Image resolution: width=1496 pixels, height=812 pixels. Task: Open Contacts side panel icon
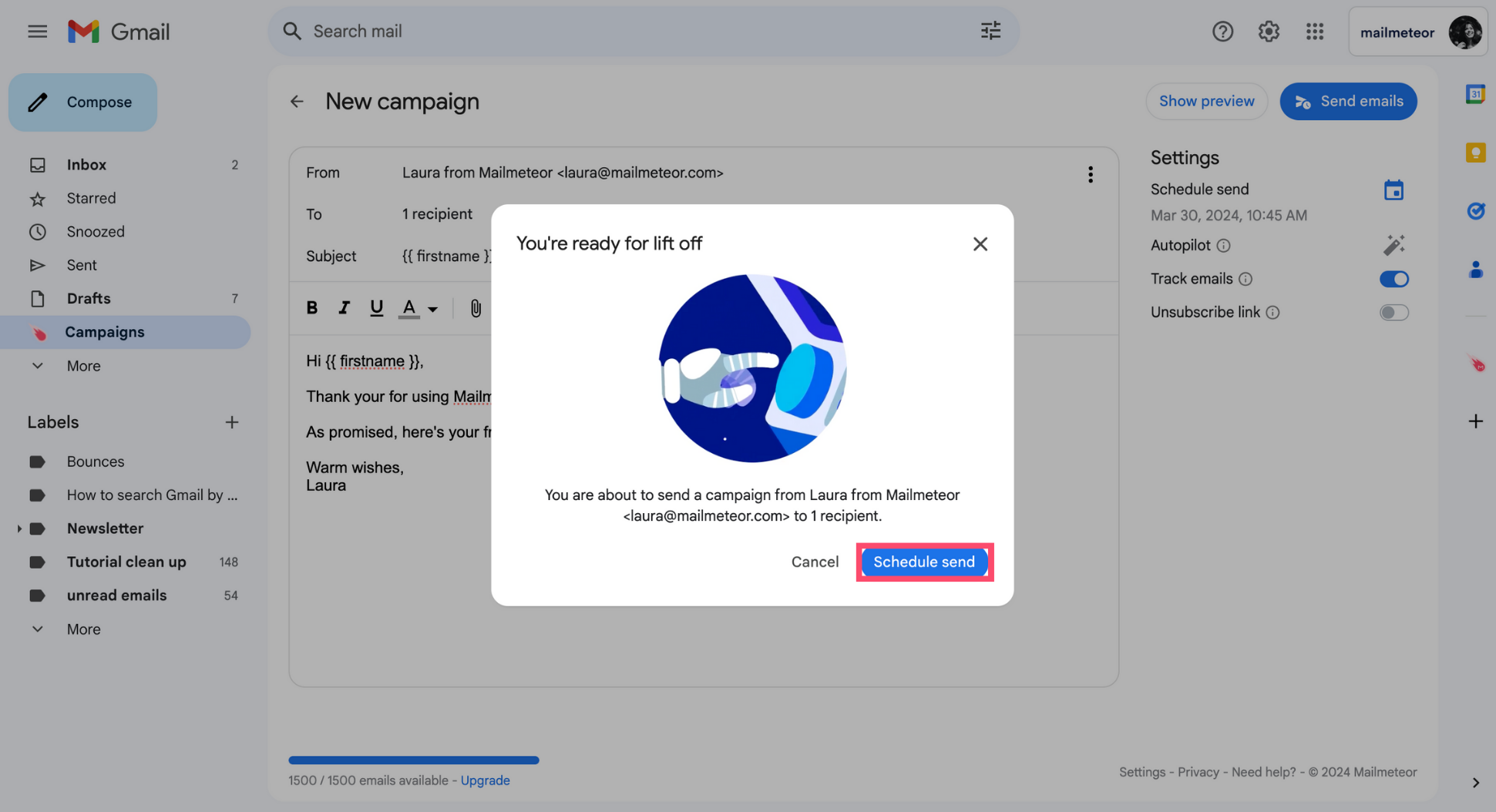tap(1475, 270)
